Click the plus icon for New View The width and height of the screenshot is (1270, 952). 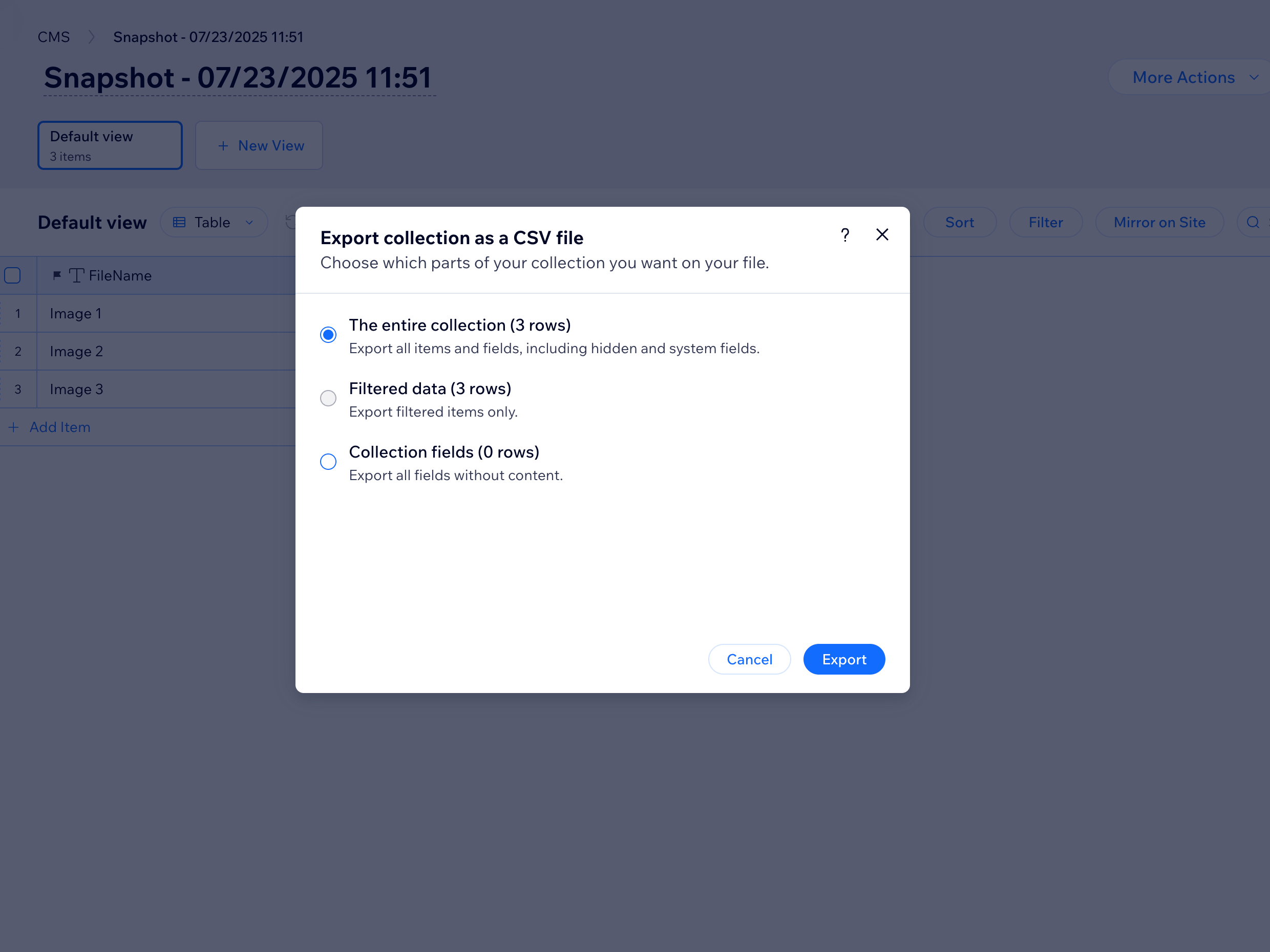[223, 146]
